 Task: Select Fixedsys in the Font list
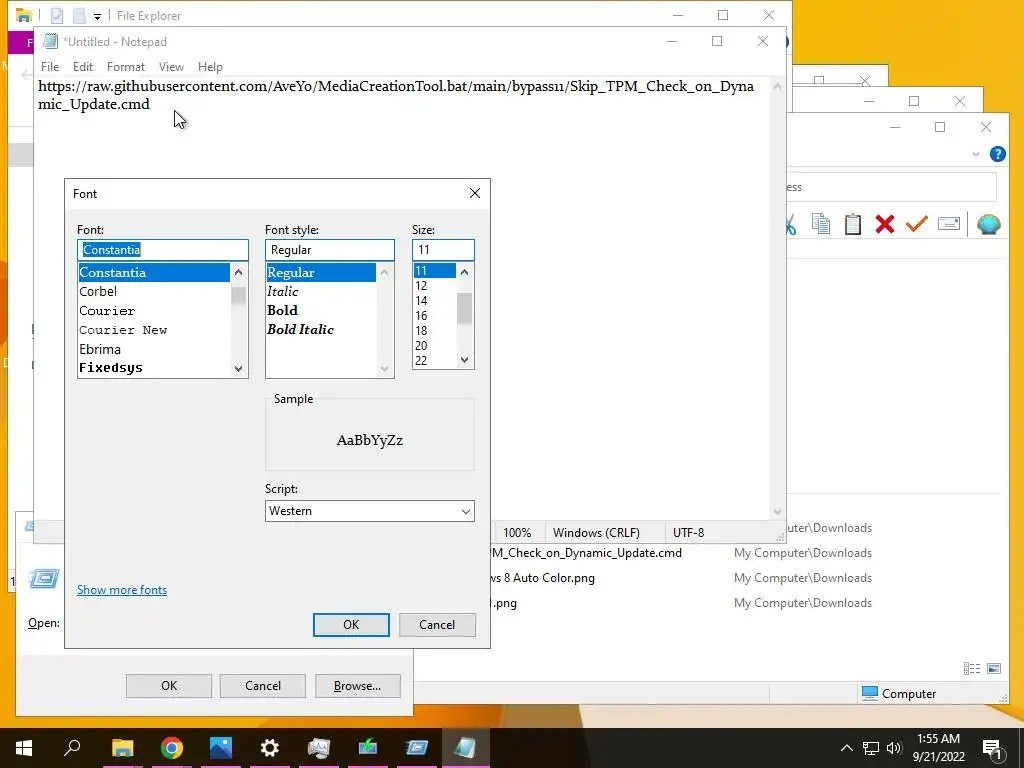(154, 368)
